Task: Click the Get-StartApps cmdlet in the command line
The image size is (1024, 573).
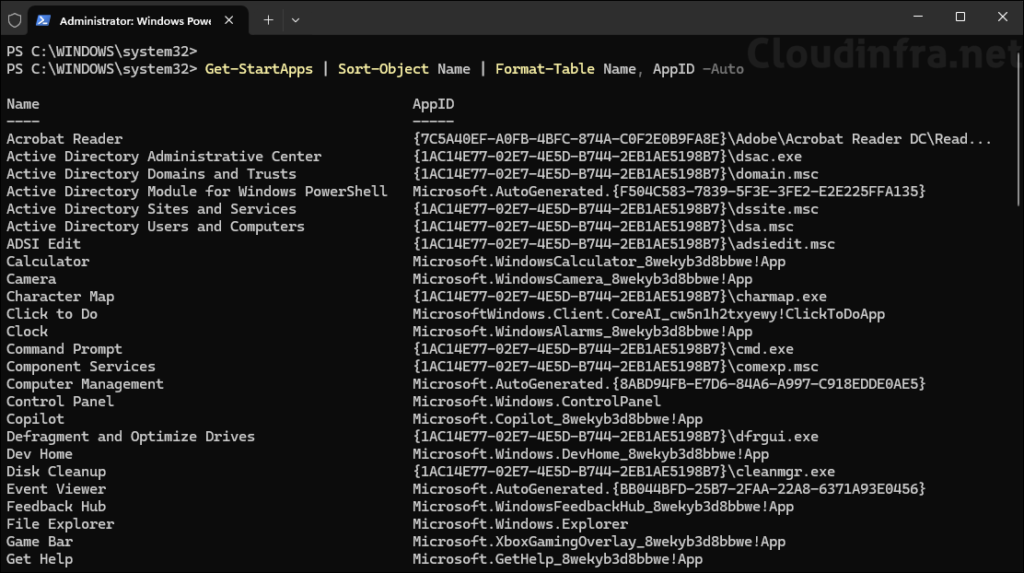Action: pos(258,69)
